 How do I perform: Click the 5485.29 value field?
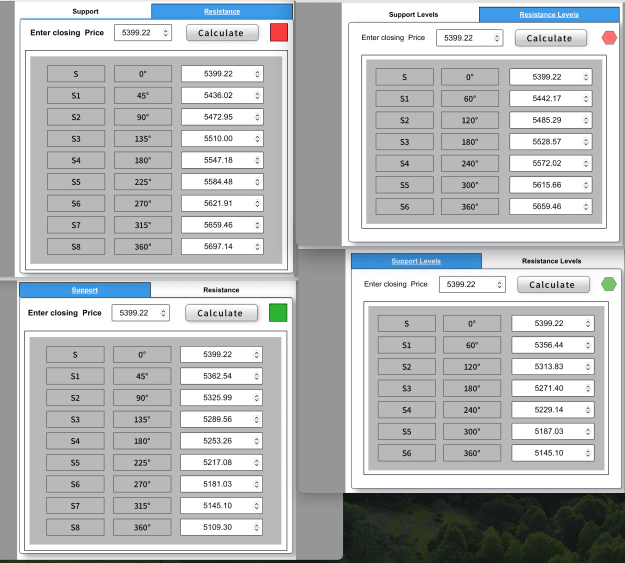pyautogui.click(x=550, y=120)
